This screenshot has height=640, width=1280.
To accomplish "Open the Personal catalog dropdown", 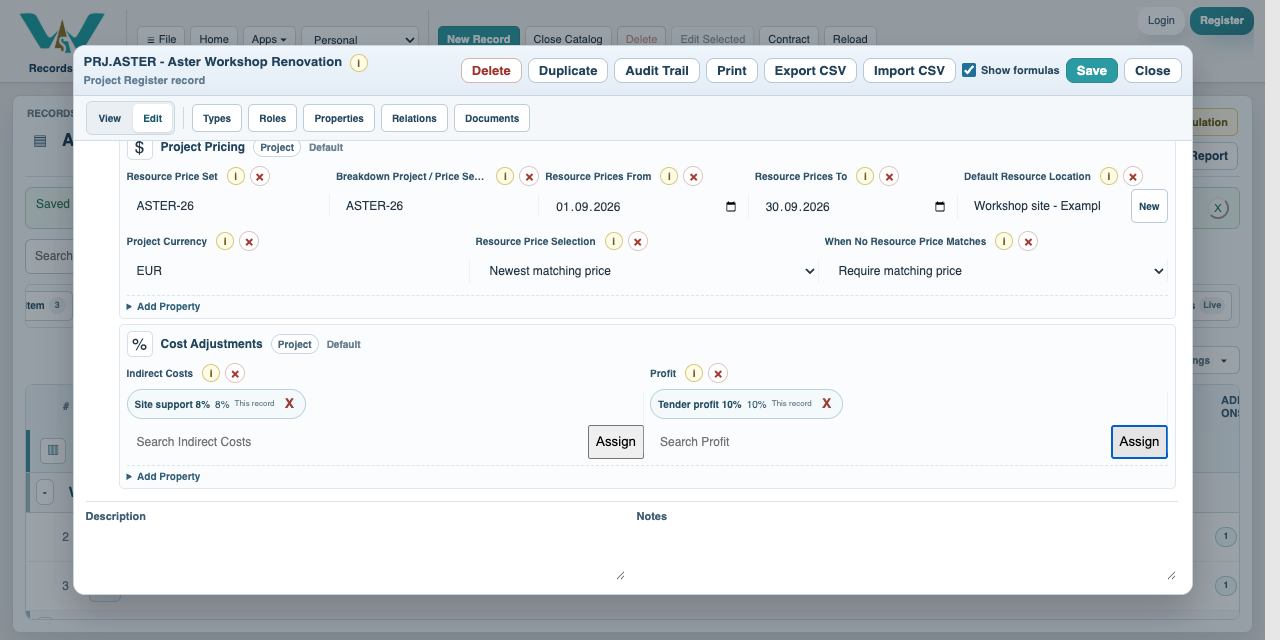I will click(x=360, y=40).
